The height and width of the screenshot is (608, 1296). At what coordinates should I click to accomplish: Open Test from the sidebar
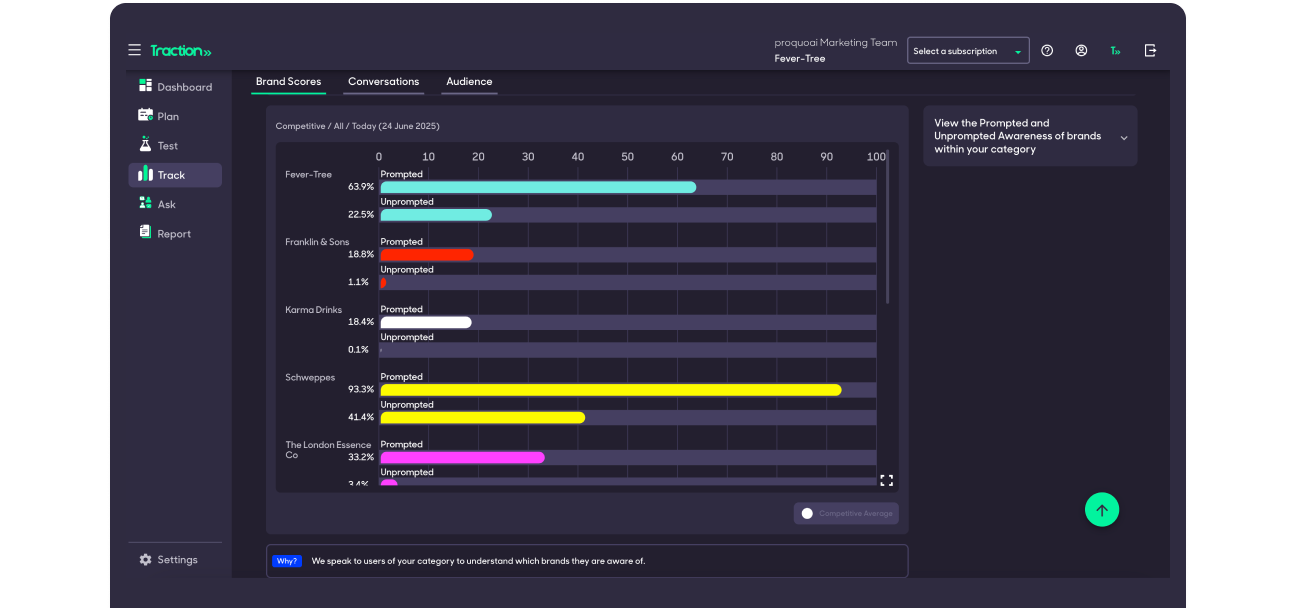tap(175, 145)
